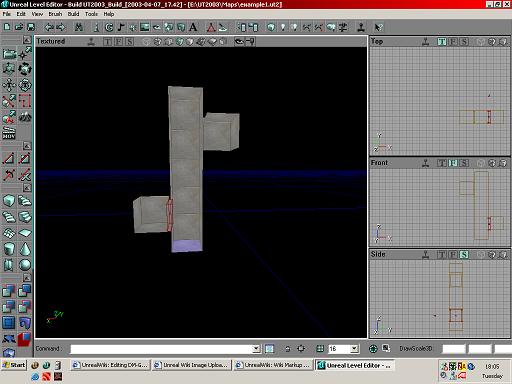This screenshot has width=512, height=384.
Task: Switch to UnrealWiki: Editing taskbar window
Action: 110,365
